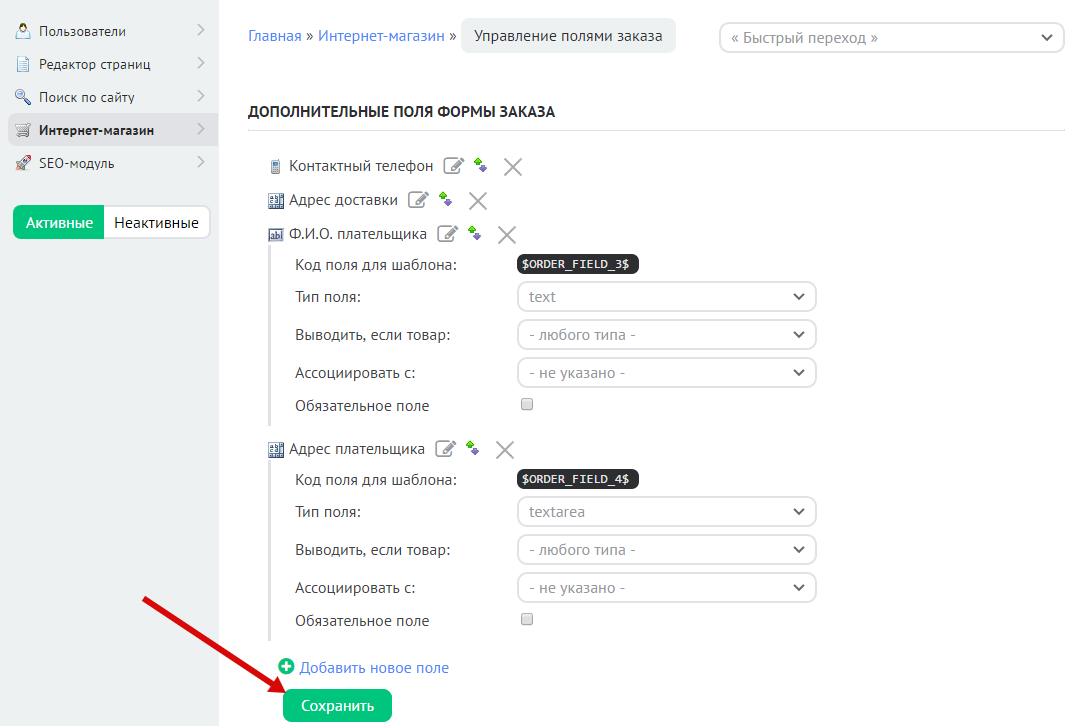Toggle Обязательное поле for Ф.И.О. плательщика
1083x726 pixels.
[528, 405]
